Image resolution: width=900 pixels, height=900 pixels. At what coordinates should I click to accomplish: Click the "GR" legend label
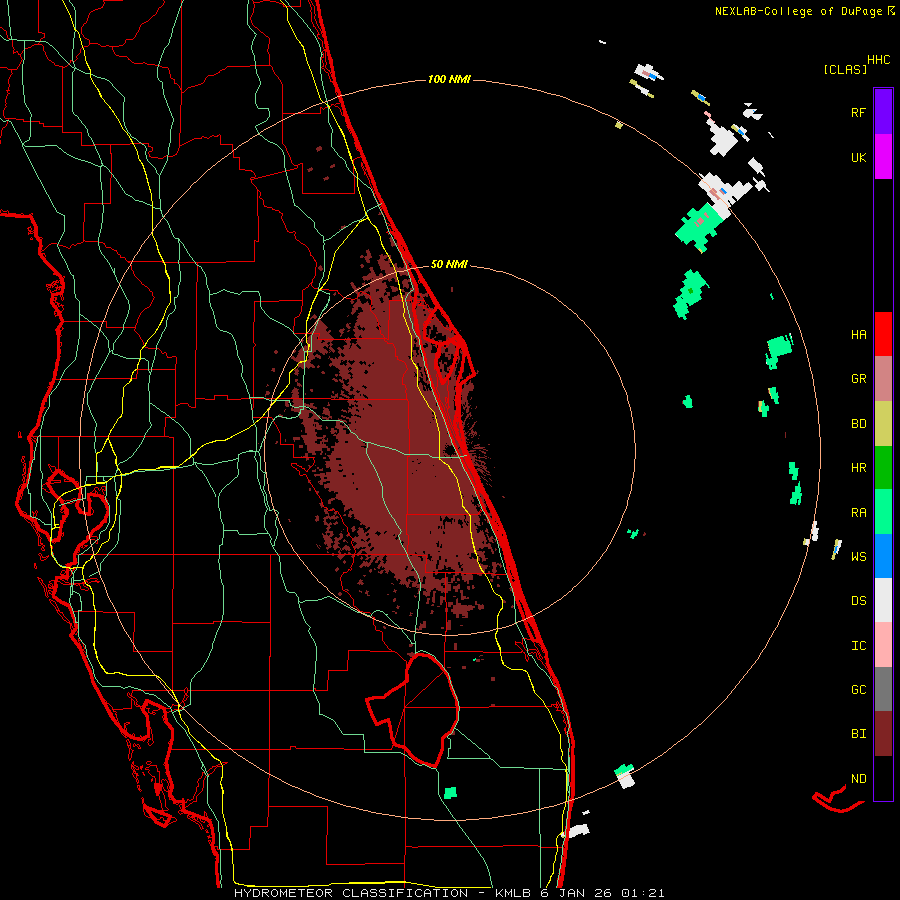pyautogui.click(x=858, y=379)
